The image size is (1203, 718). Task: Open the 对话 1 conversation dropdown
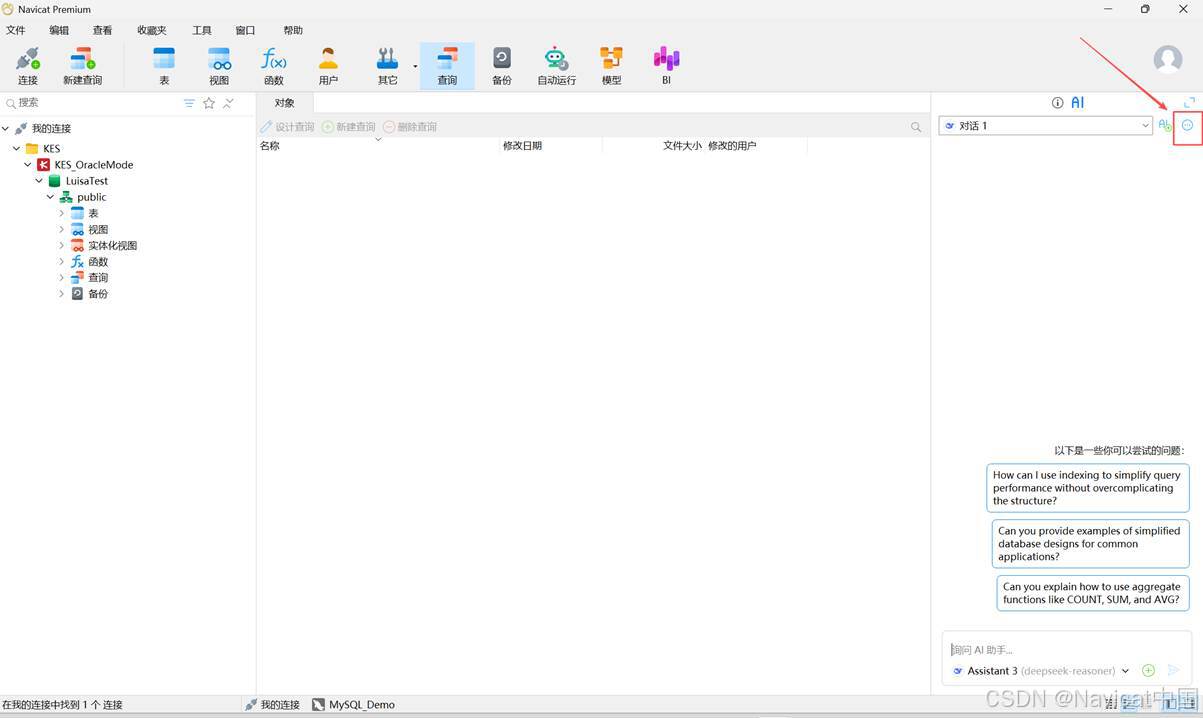coord(1046,125)
